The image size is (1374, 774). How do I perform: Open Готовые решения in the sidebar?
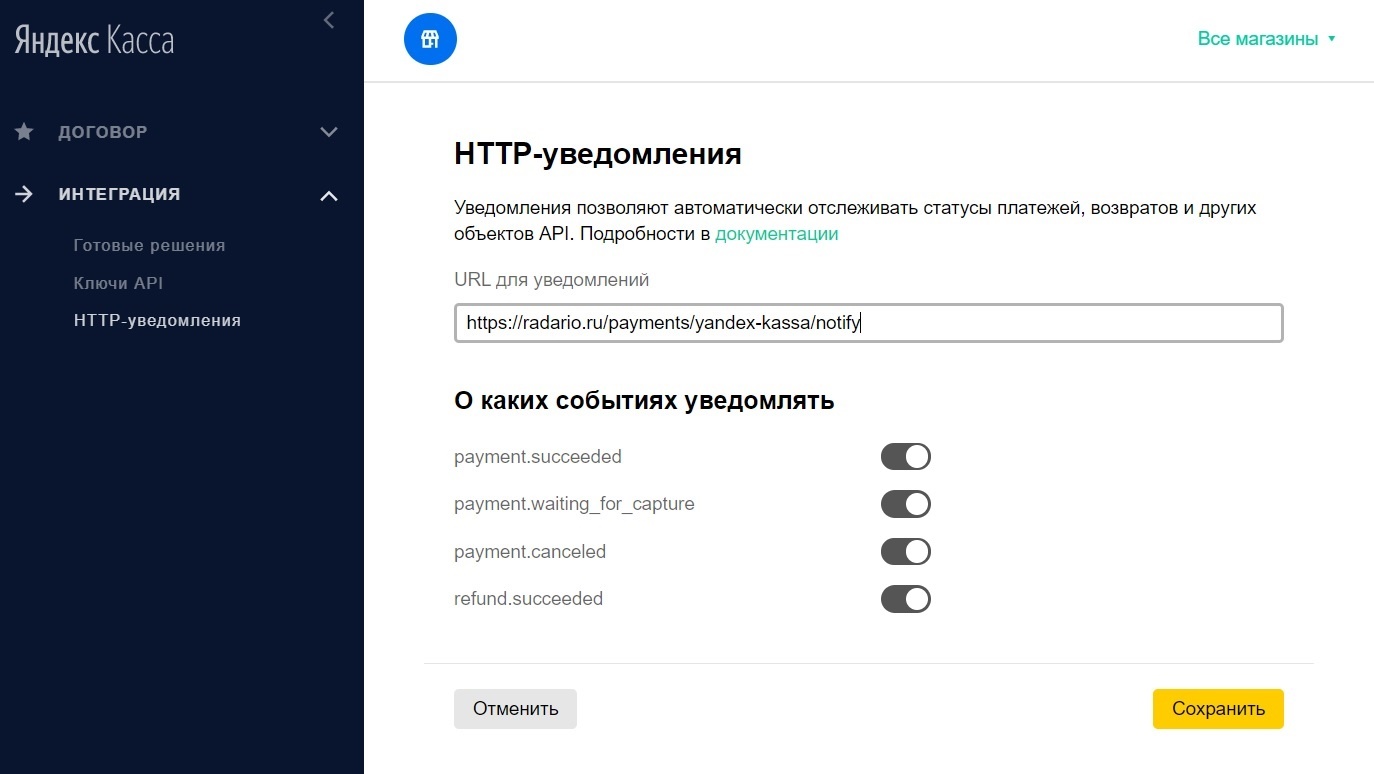(149, 246)
